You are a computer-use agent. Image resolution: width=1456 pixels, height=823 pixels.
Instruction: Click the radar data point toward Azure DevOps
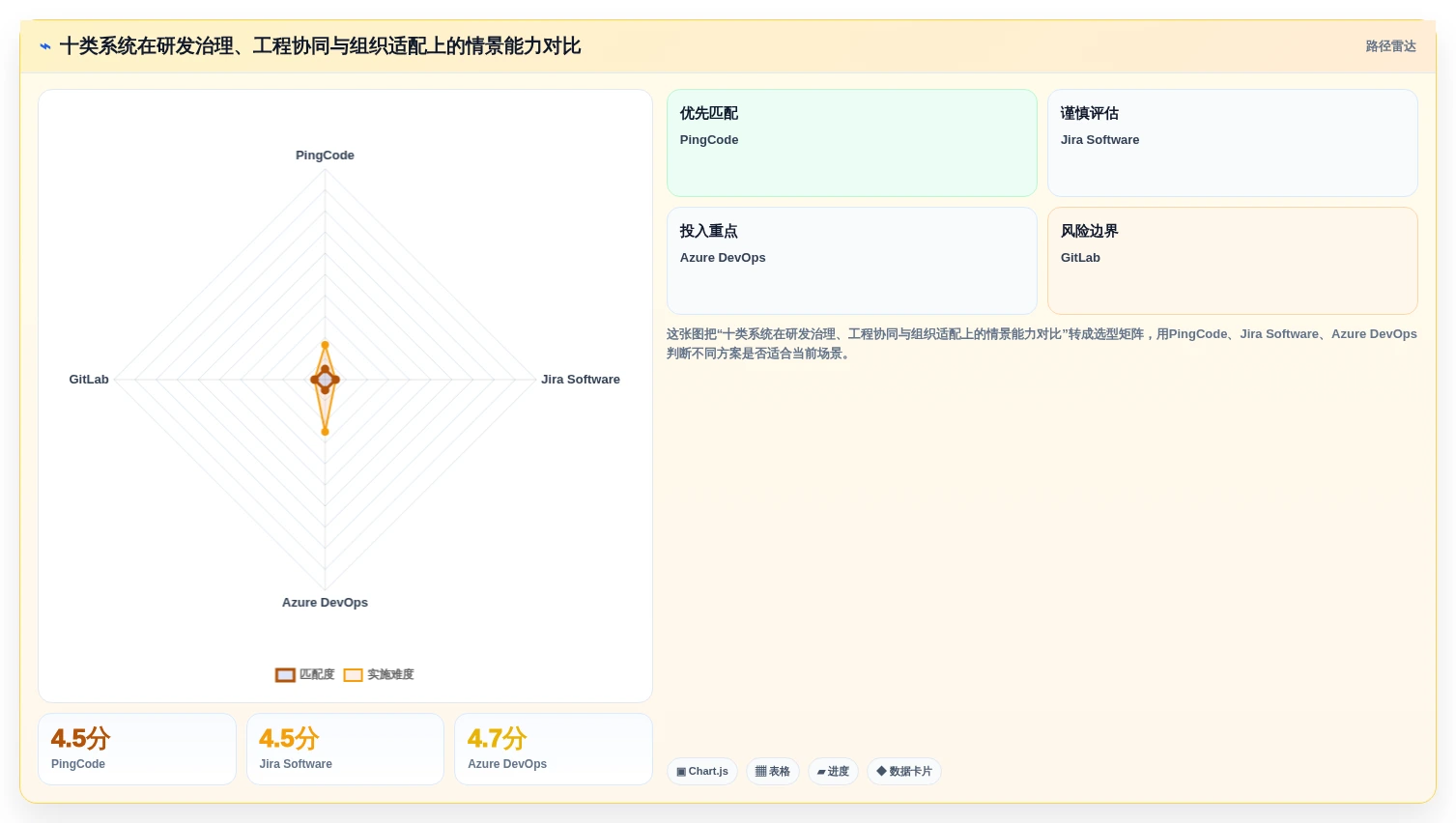[x=325, y=431]
